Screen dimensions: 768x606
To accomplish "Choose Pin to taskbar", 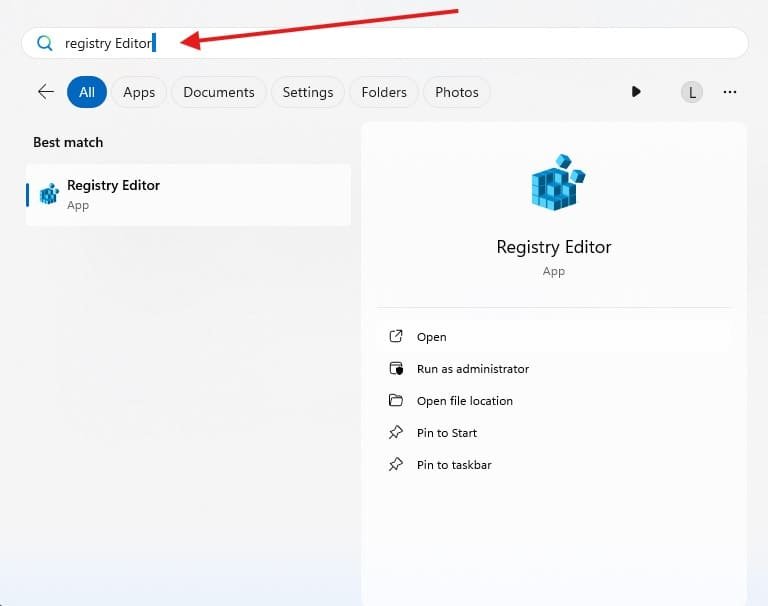I will (553, 464).
